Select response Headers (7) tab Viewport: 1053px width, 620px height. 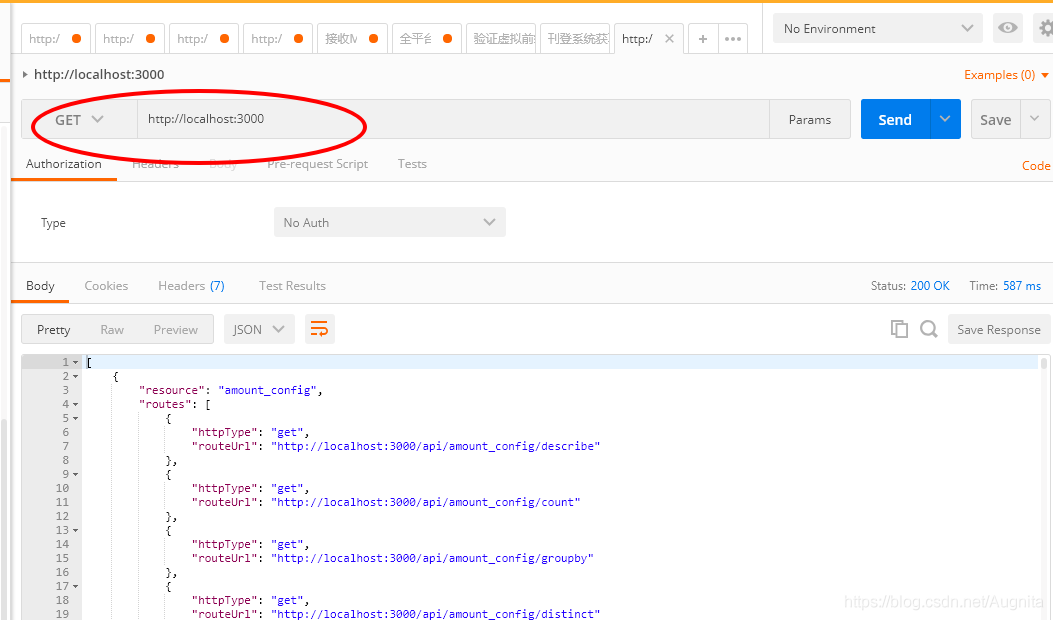pyautogui.click(x=191, y=285)
